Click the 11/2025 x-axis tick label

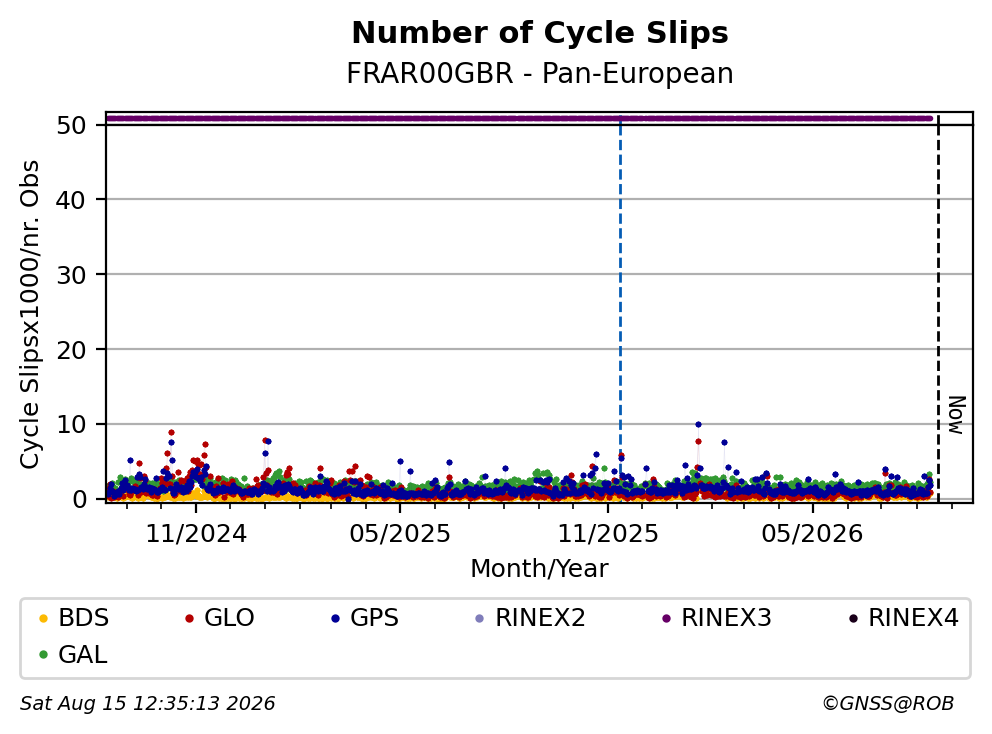click(x=608, y=534)
